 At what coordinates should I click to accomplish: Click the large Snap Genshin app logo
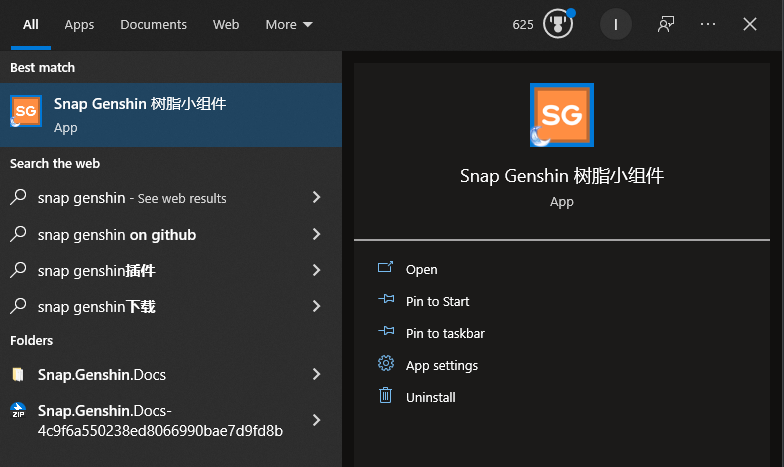[562, 115]
